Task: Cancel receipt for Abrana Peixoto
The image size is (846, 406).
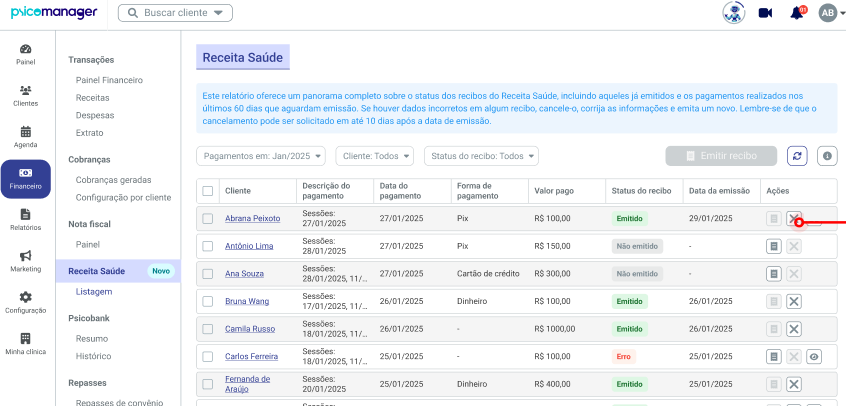Action: click(793, 219)
